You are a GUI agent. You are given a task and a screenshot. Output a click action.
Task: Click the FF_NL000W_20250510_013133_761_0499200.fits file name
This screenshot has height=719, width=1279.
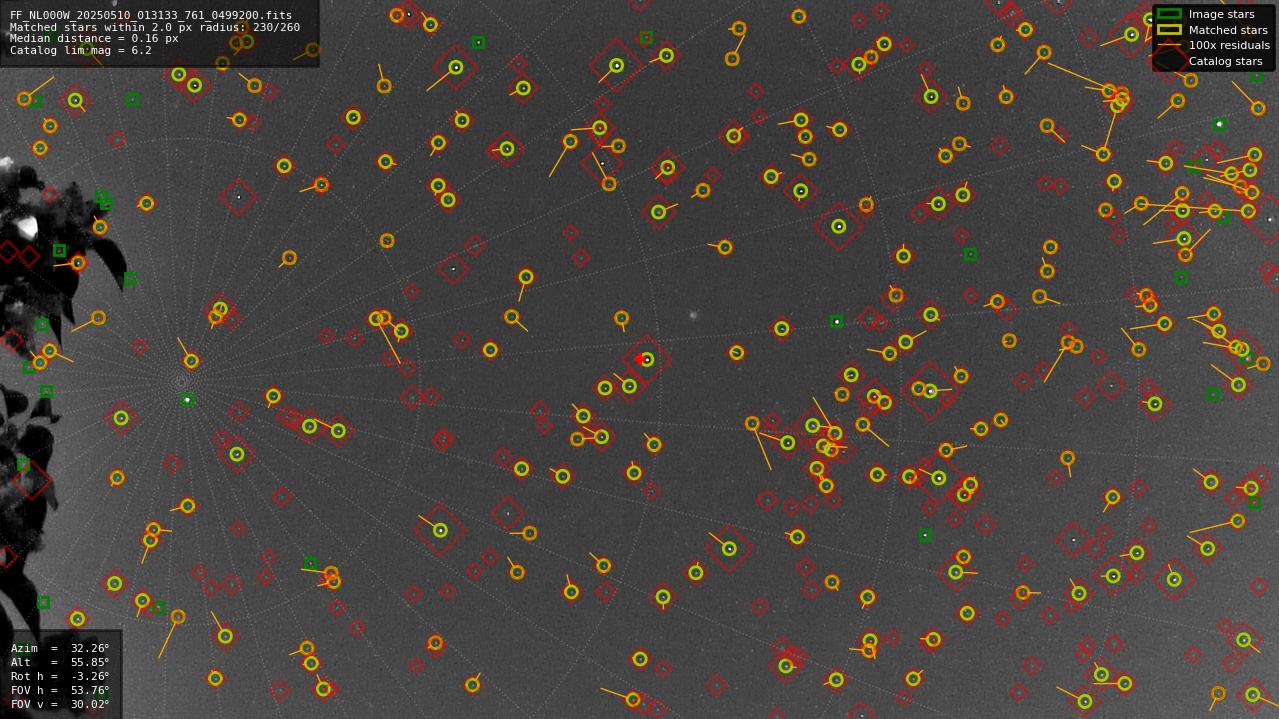point(151,16)
